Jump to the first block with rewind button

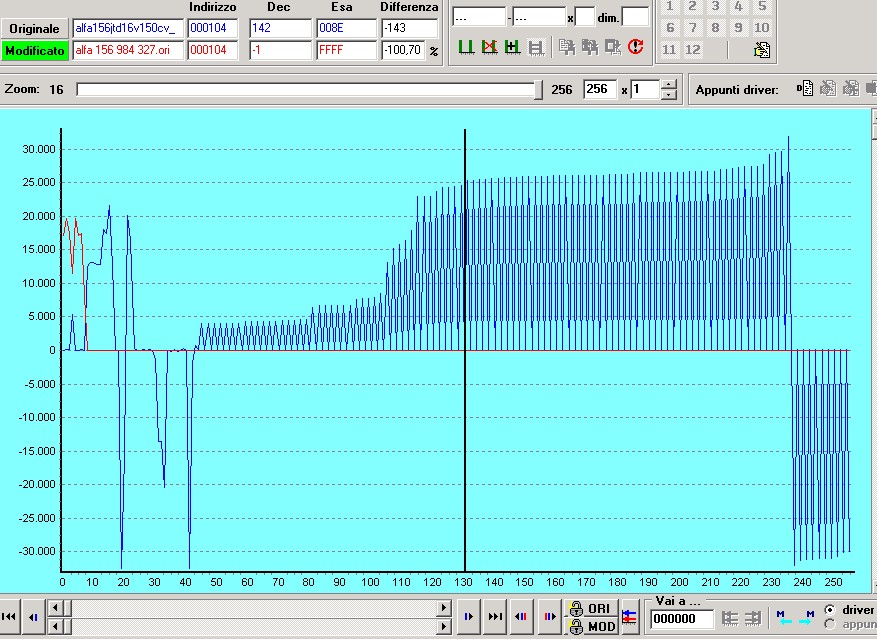[x=9, y=617]
